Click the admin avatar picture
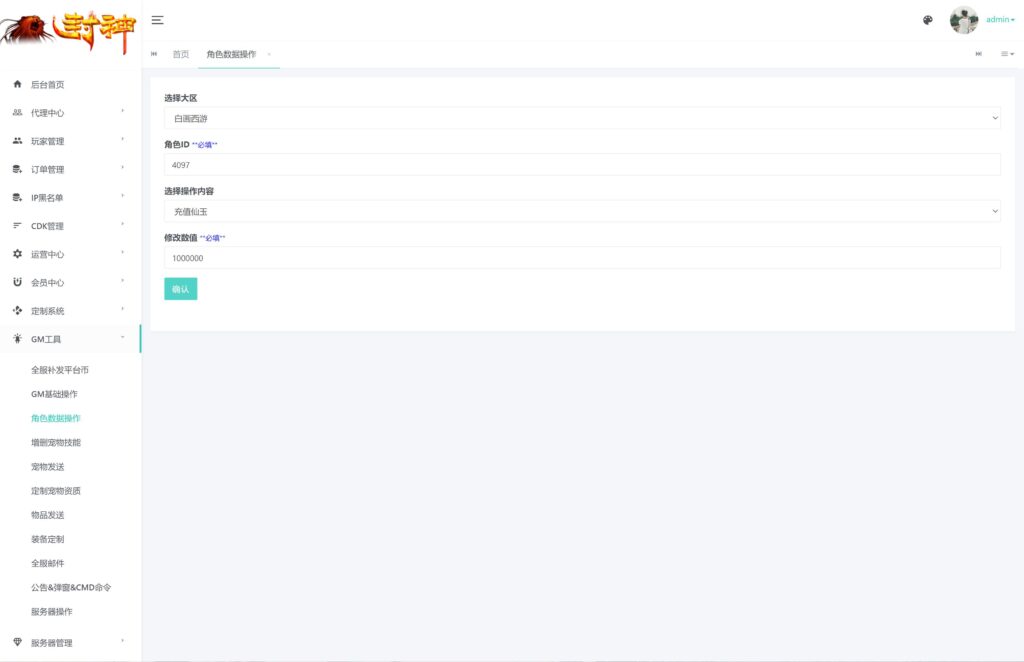This screenshot has width=1024, height=662. 963,20
